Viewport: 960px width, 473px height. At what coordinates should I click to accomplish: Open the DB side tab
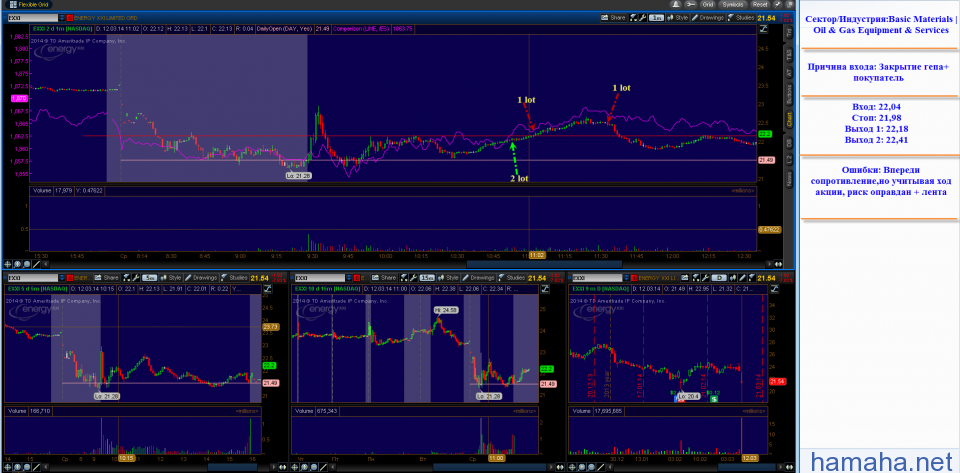789,142
